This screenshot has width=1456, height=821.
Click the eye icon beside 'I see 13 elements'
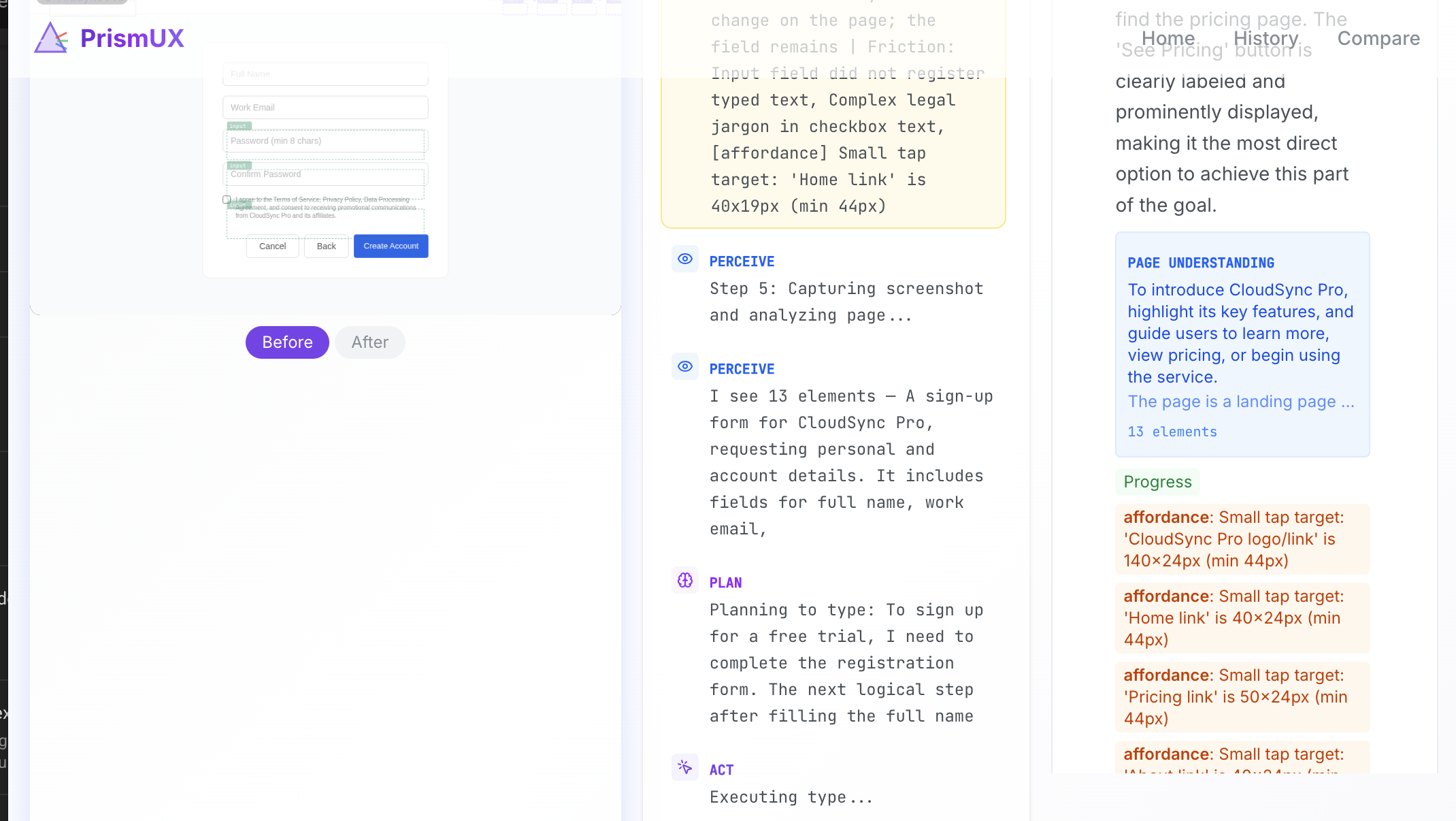(684, 367)
